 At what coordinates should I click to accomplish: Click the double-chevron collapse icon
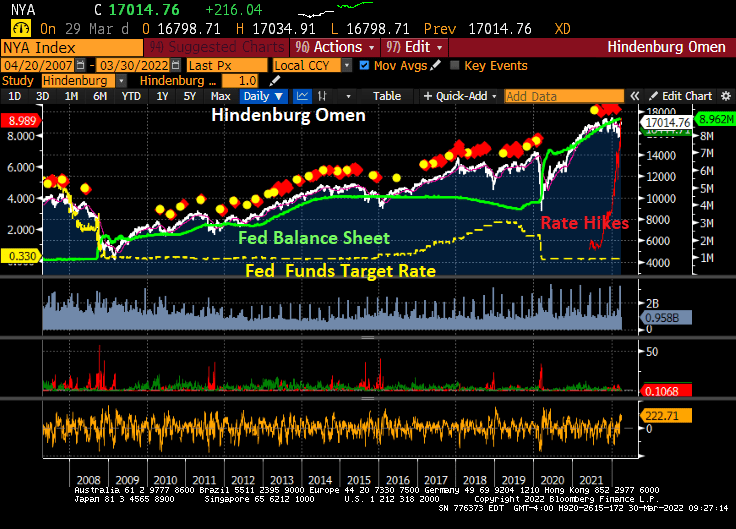[638, 96]
